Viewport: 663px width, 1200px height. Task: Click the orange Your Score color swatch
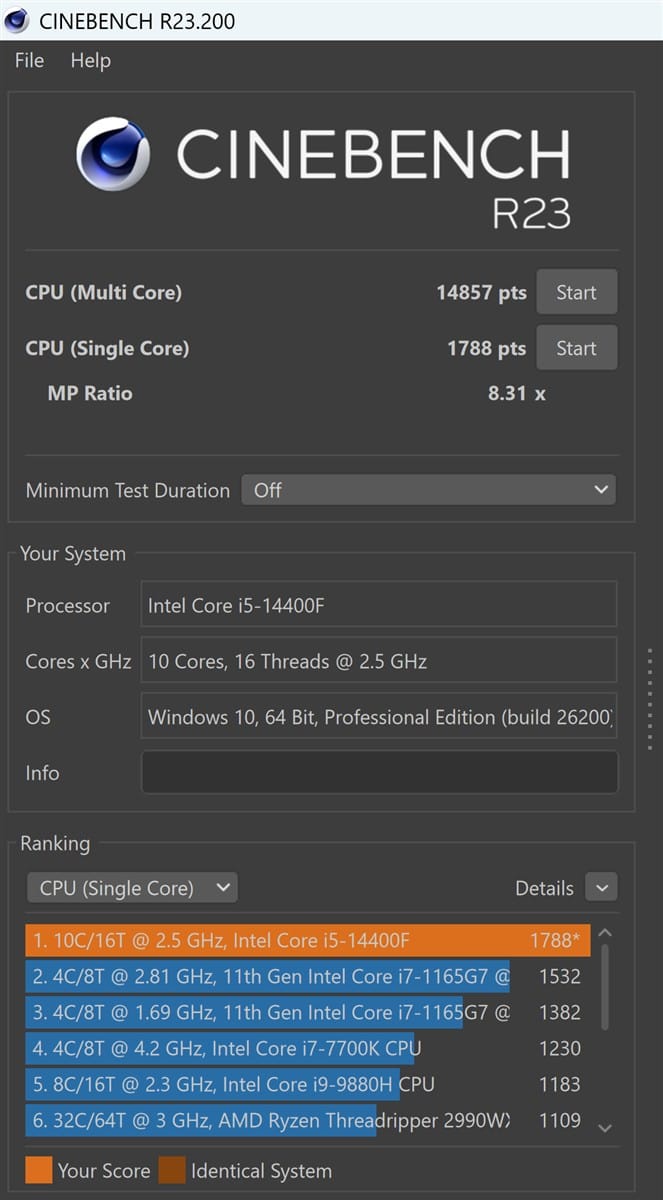[38, 1171]
